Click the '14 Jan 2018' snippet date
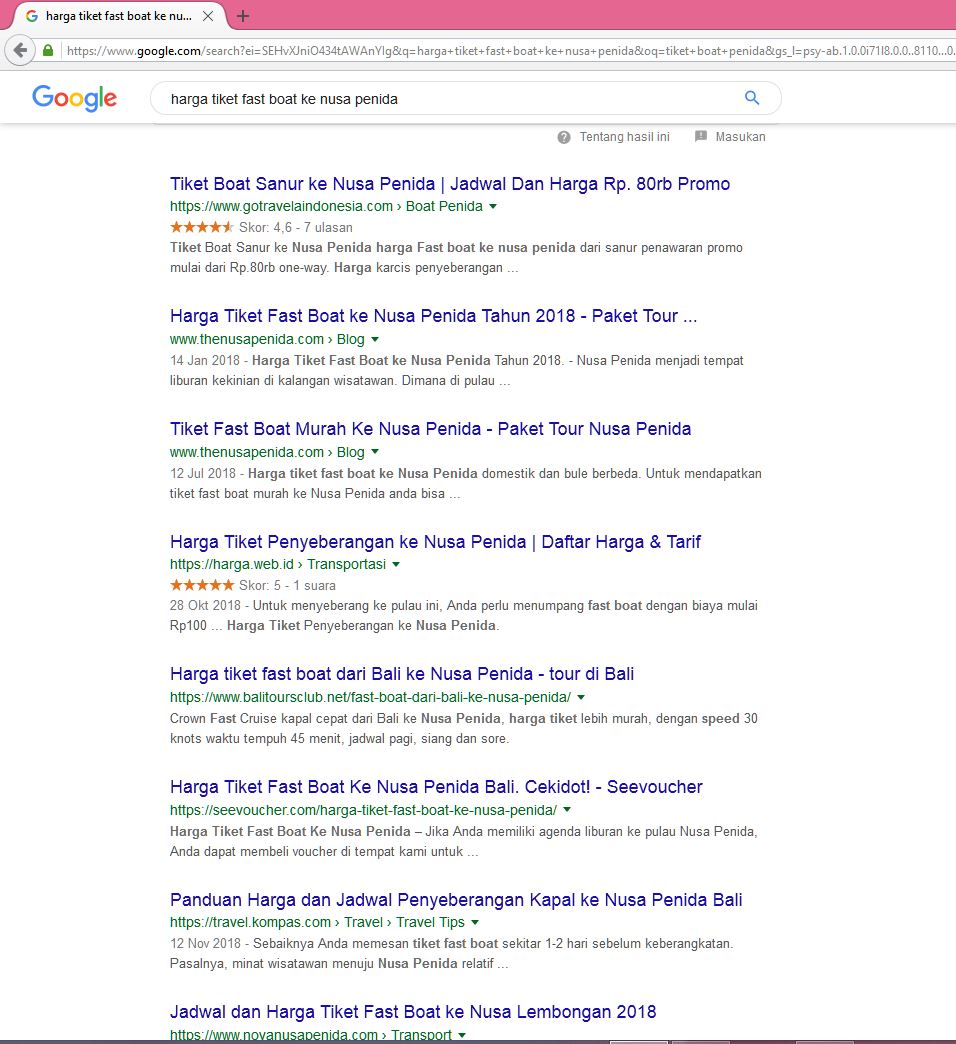956x1044 pixels. 204,361
